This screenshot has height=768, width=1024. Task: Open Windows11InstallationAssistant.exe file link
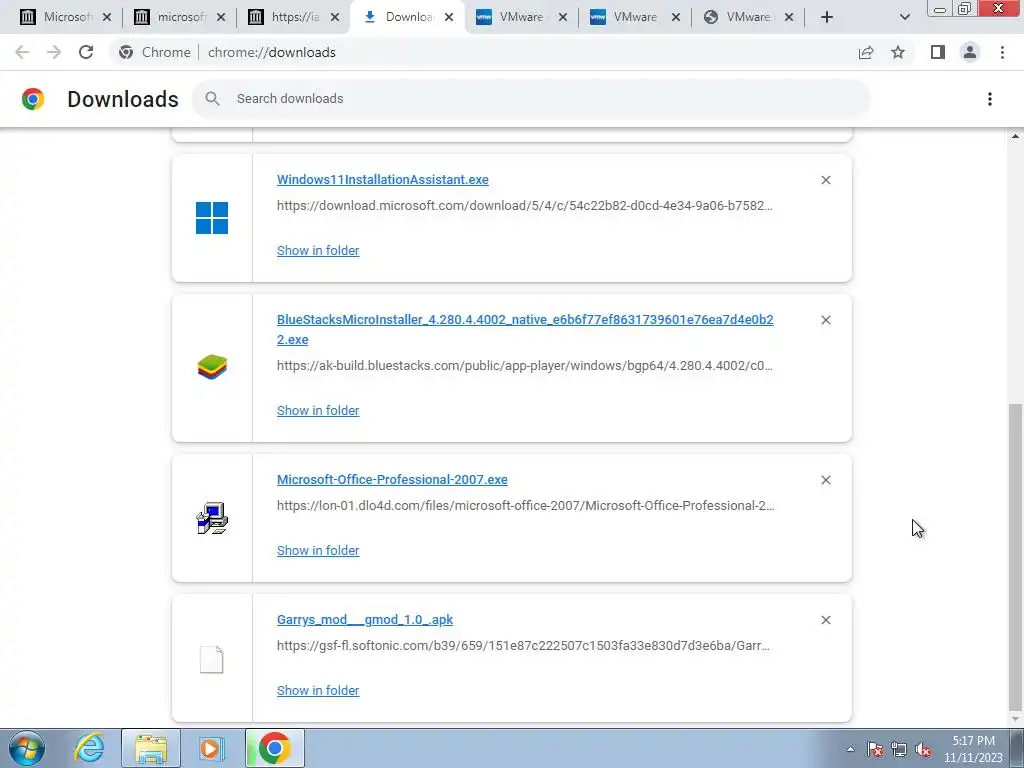(383, 180)
